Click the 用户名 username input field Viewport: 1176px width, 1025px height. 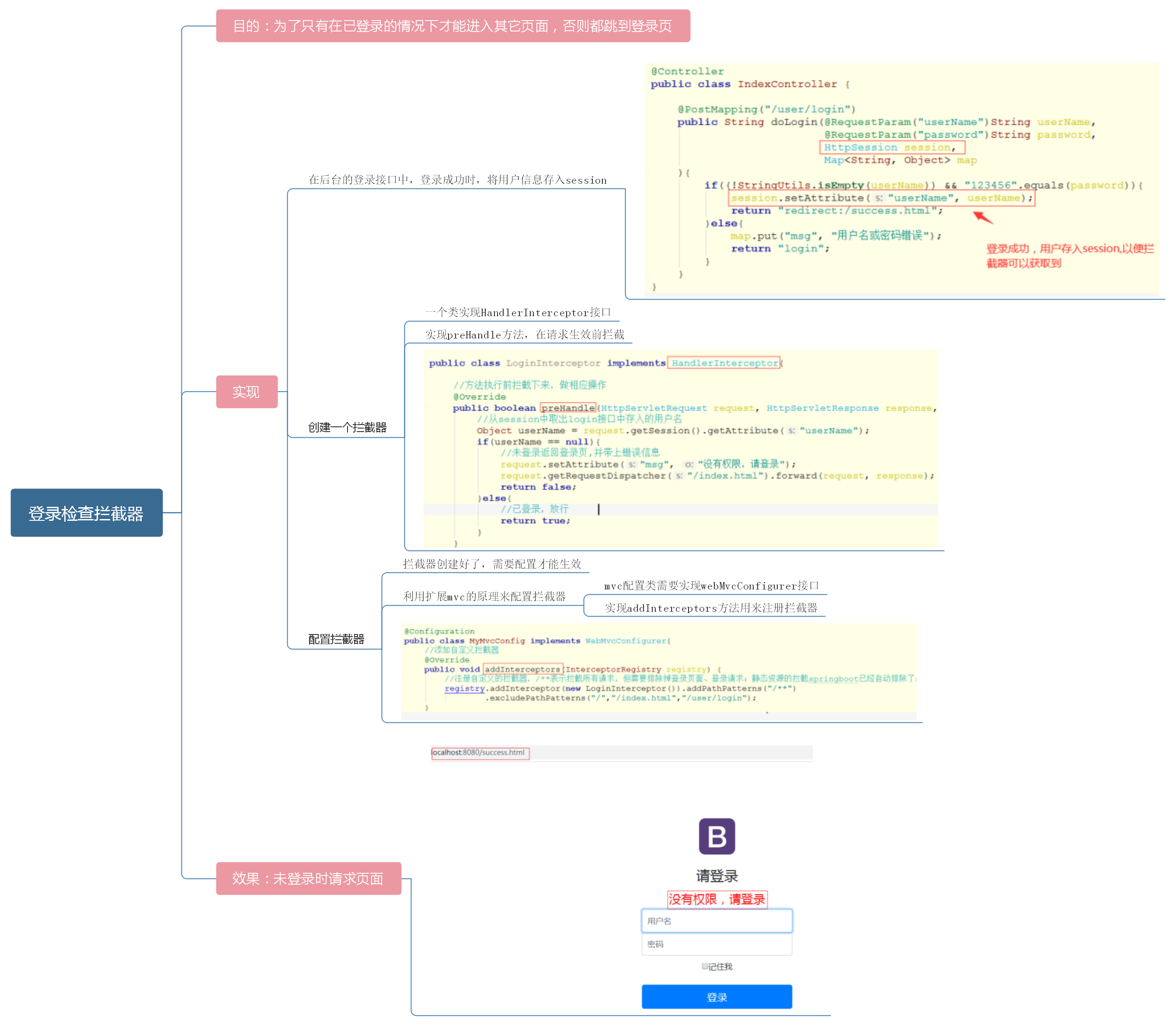(x=717, y=921)
